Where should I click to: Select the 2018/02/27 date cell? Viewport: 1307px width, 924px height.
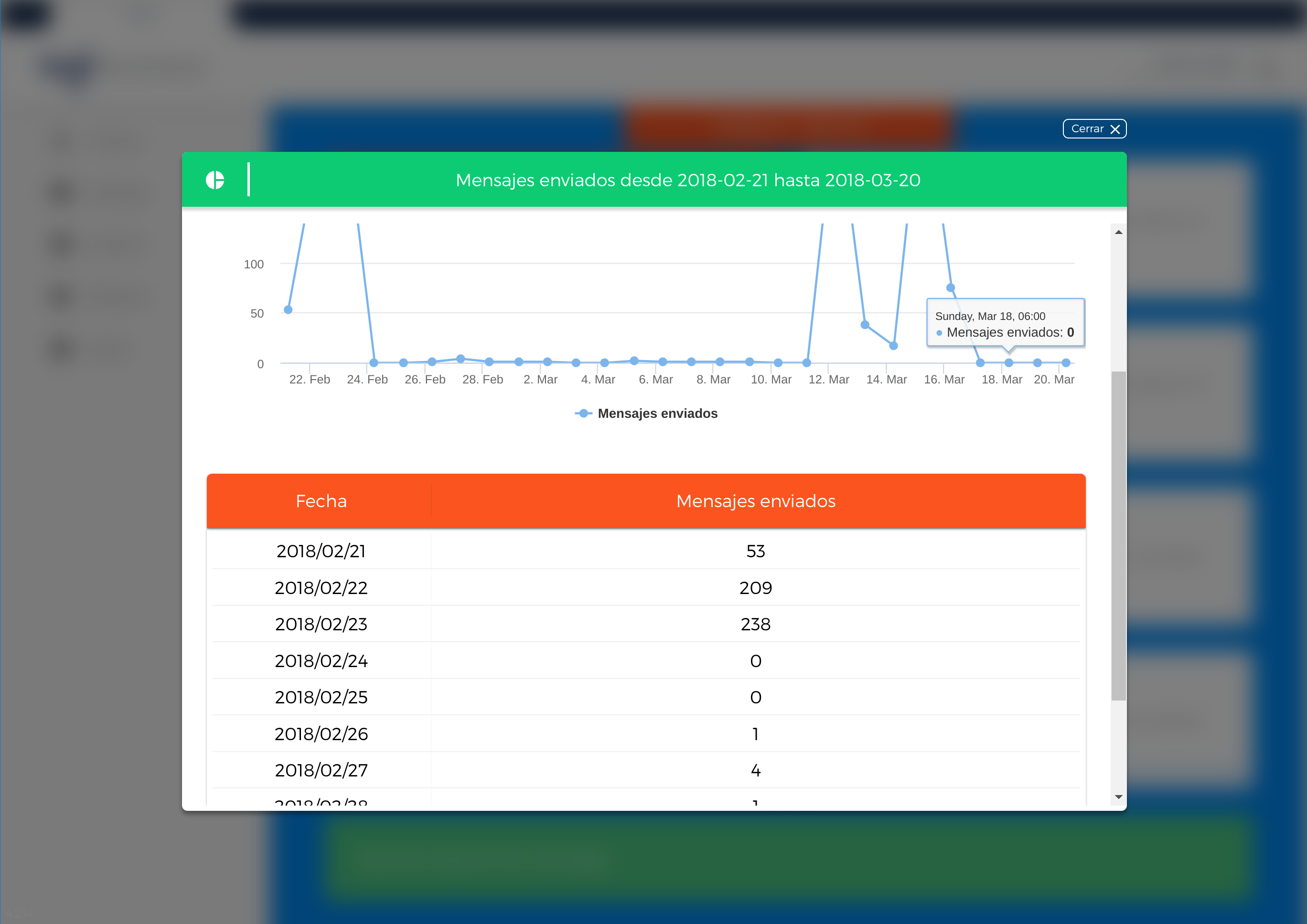[321, 770]
